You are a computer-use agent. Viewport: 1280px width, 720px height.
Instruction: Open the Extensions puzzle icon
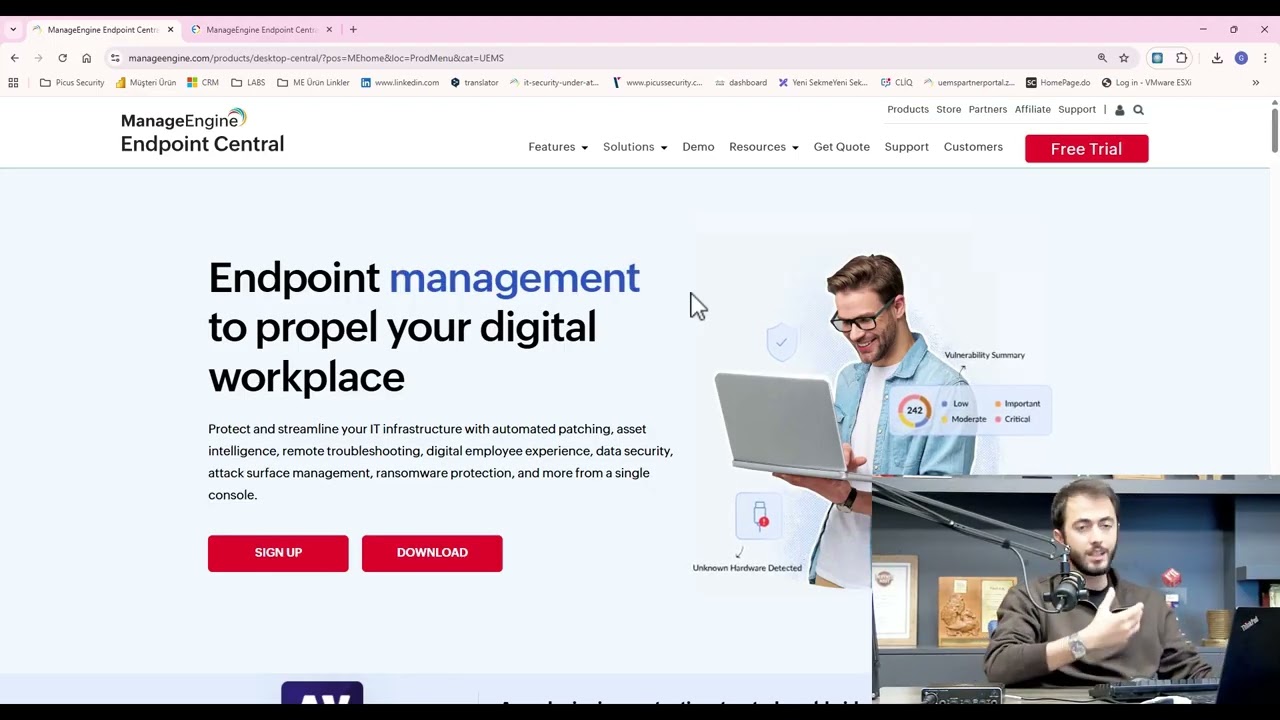(x=1182, y=58)
